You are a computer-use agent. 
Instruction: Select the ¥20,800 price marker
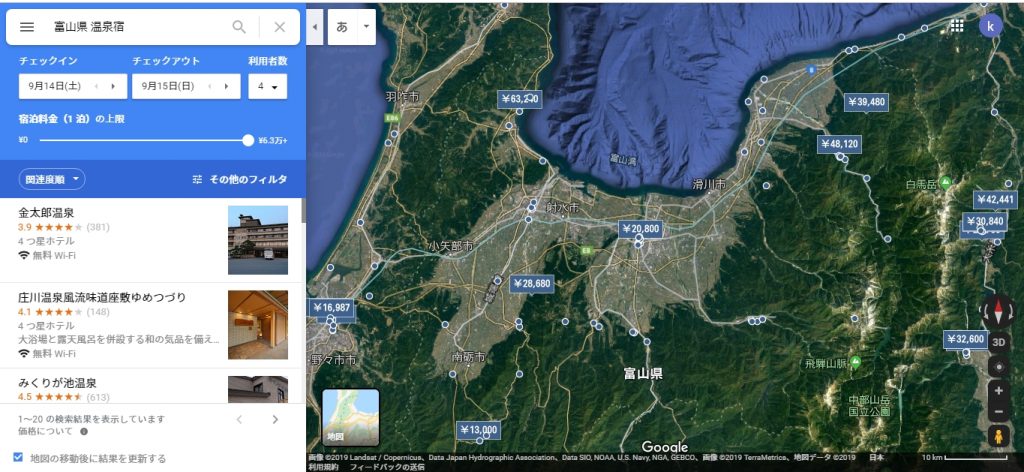click(x=641, y=229)
